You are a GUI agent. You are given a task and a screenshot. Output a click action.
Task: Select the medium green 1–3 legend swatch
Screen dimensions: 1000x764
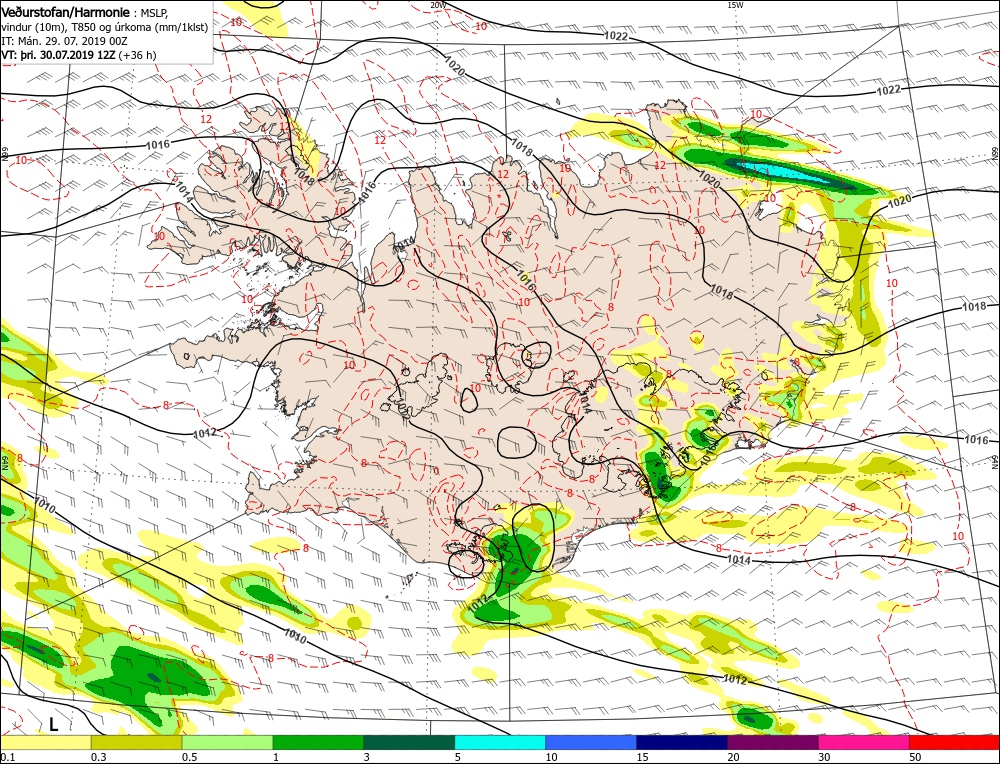318,742
